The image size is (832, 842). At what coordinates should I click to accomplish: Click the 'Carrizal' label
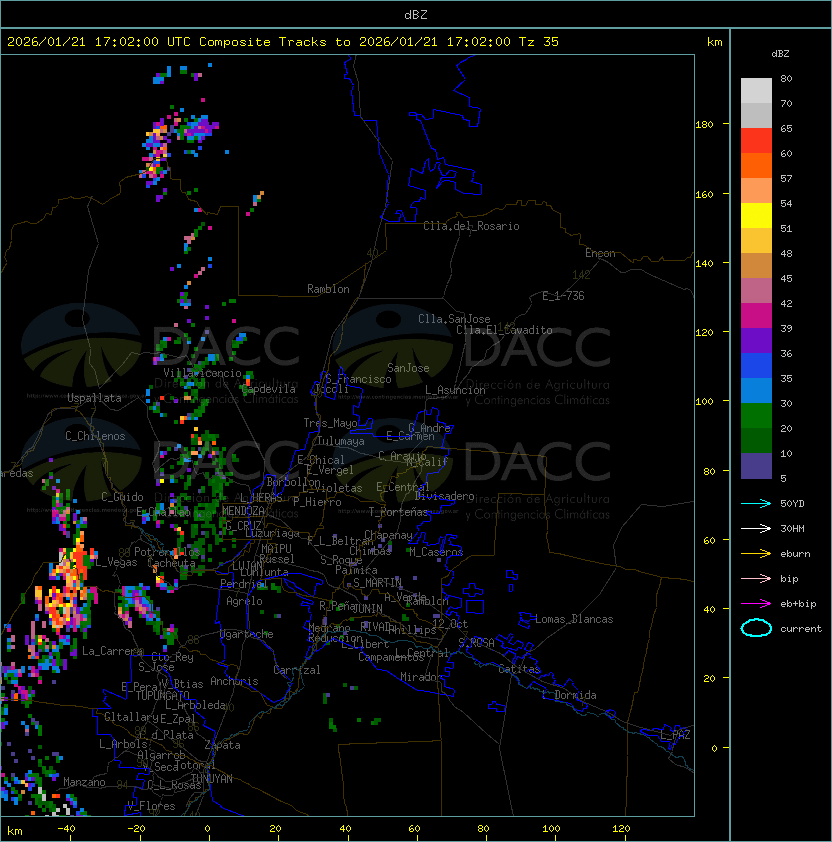coord(297,670)
